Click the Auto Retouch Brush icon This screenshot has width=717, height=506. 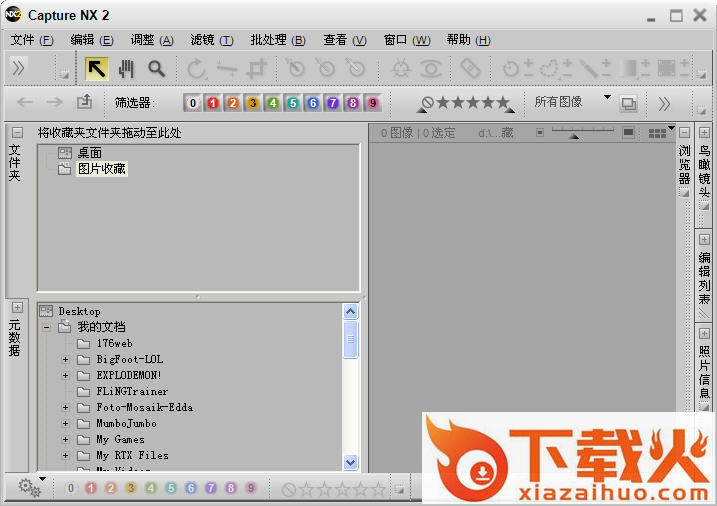click(470, 69)
